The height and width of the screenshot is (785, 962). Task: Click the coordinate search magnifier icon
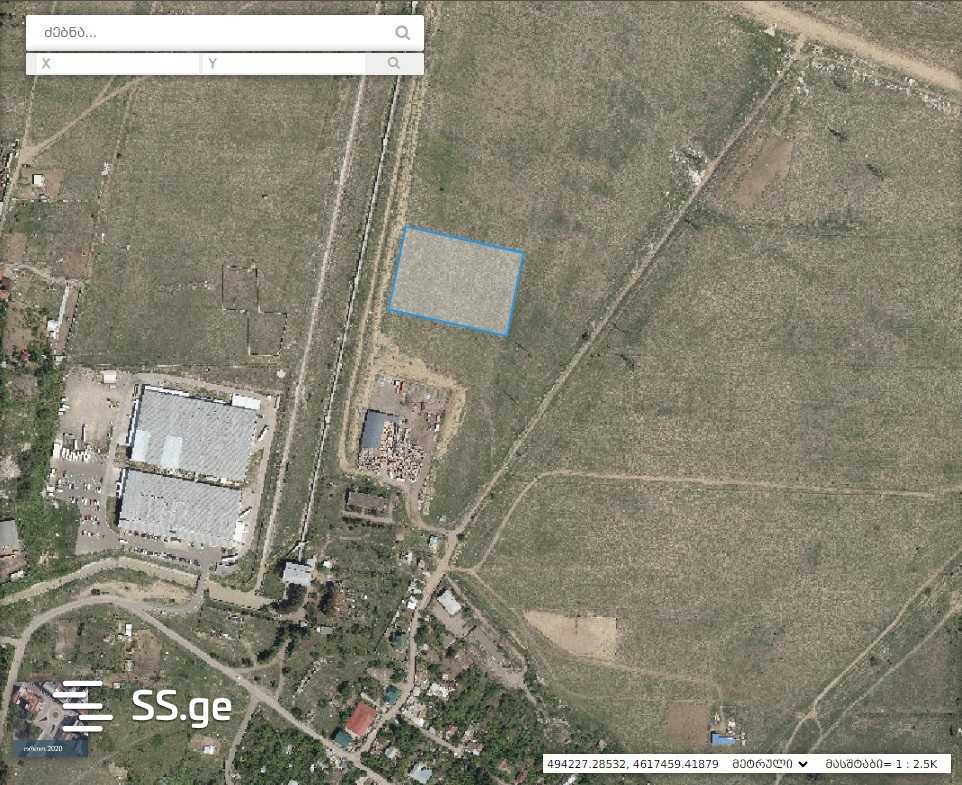click(394, 63)
